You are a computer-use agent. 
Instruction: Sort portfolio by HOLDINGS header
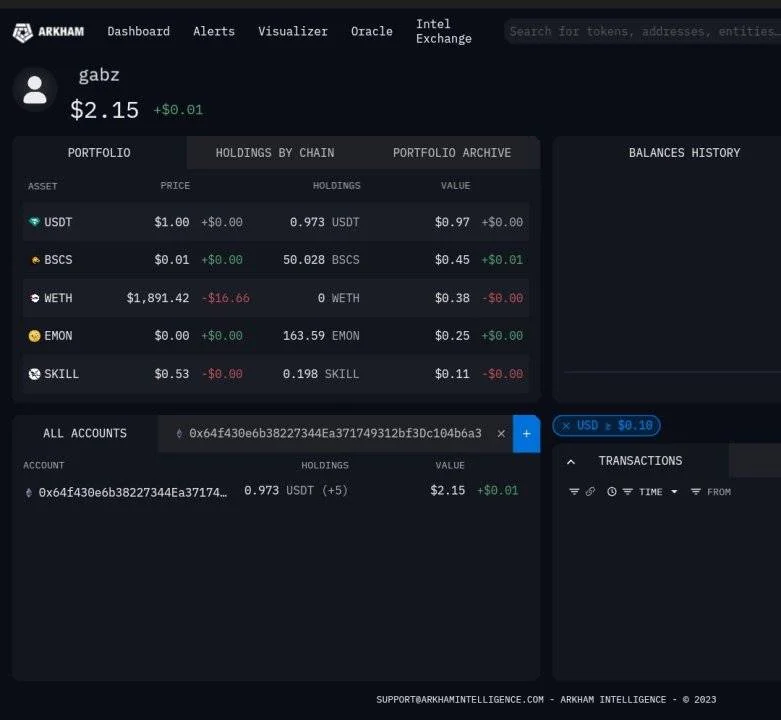click(x=337, y=186)
